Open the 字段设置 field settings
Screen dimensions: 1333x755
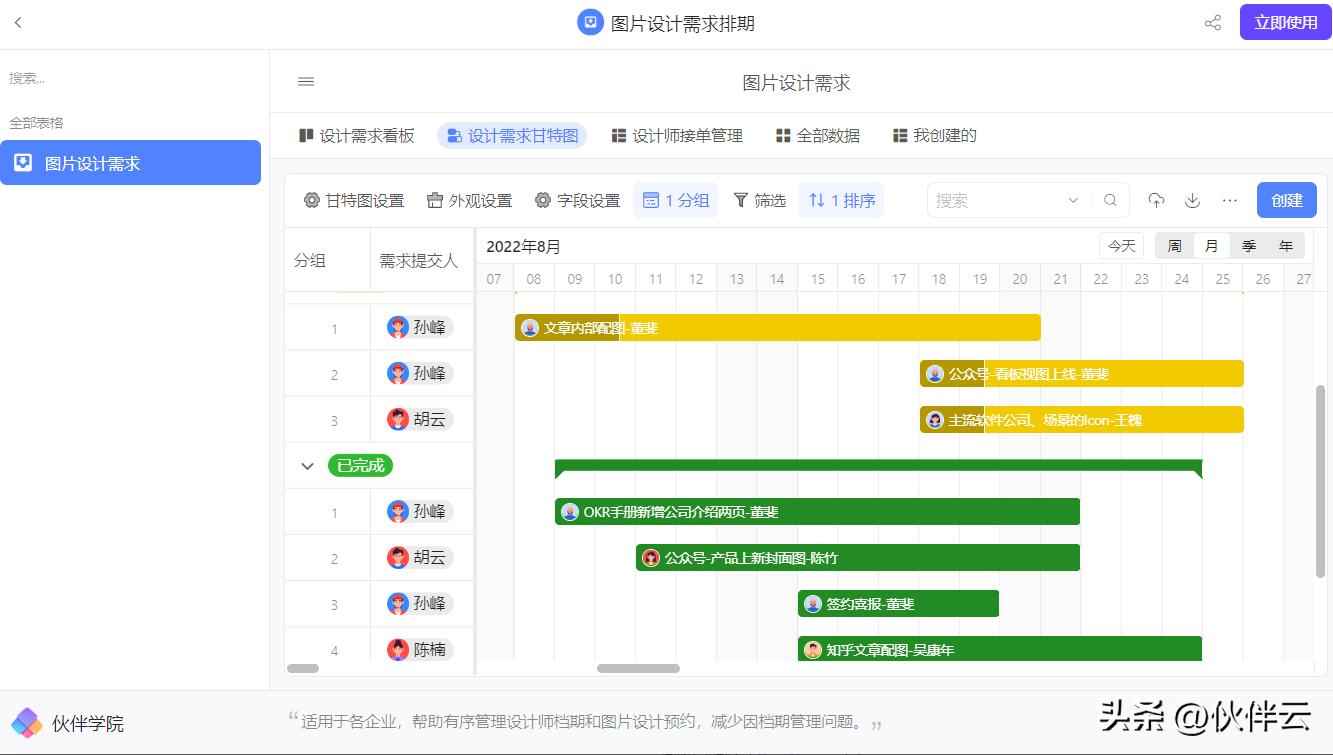(577, 200)
